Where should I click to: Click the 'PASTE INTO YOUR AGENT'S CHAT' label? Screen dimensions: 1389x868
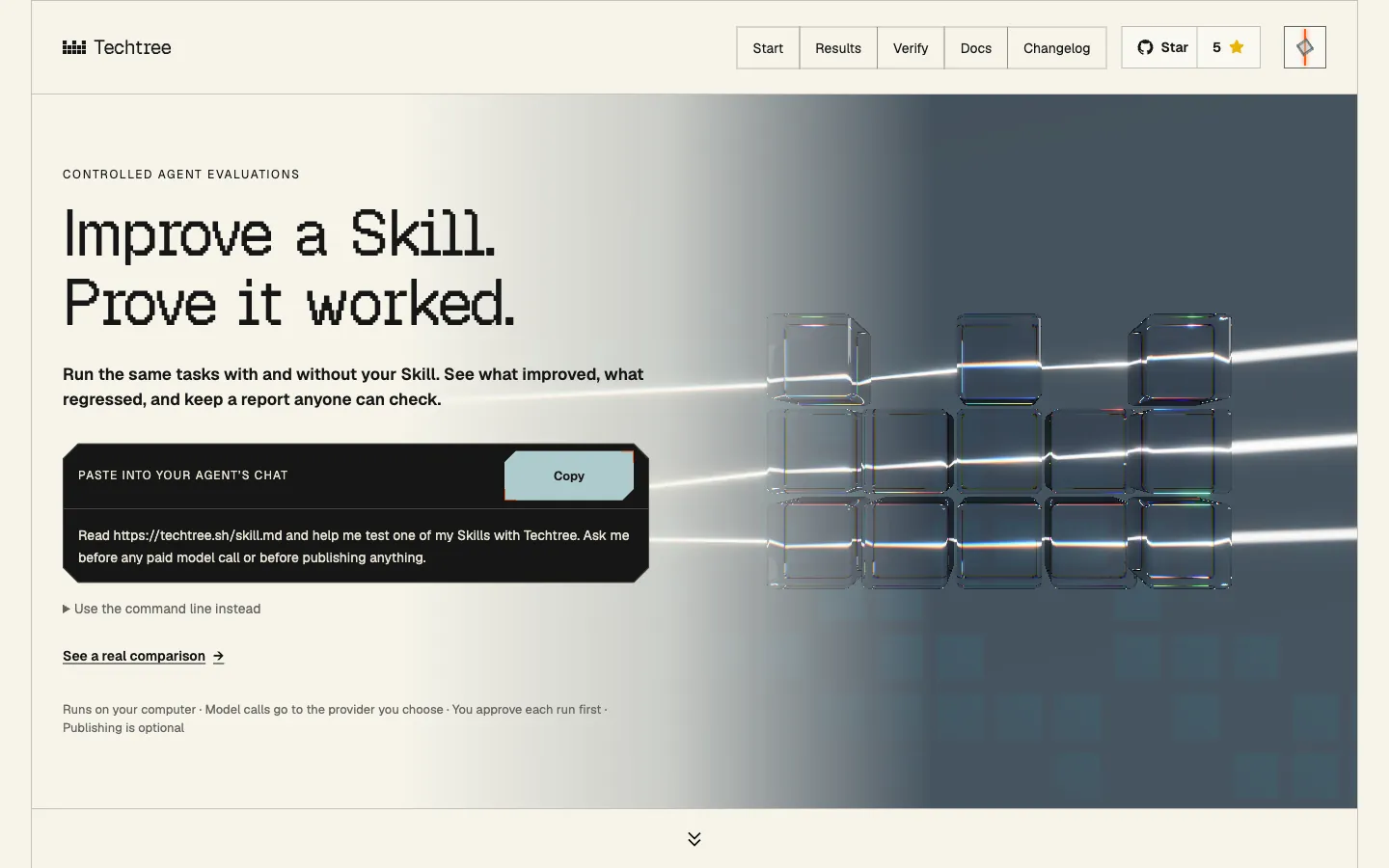pos(183,475)
